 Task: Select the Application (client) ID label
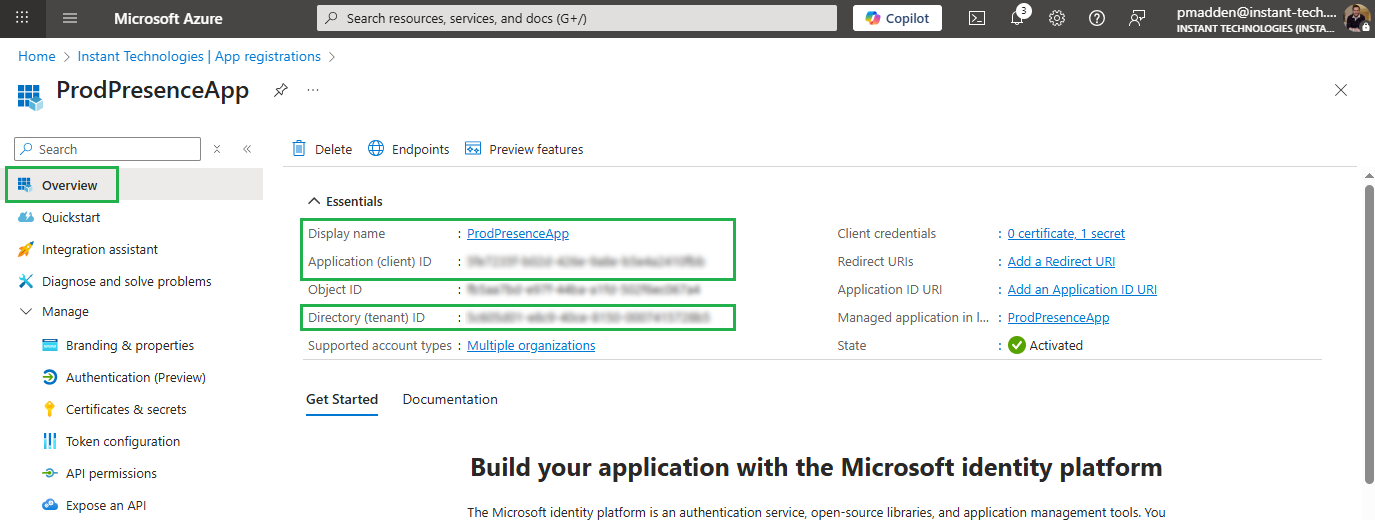point(370,261)
